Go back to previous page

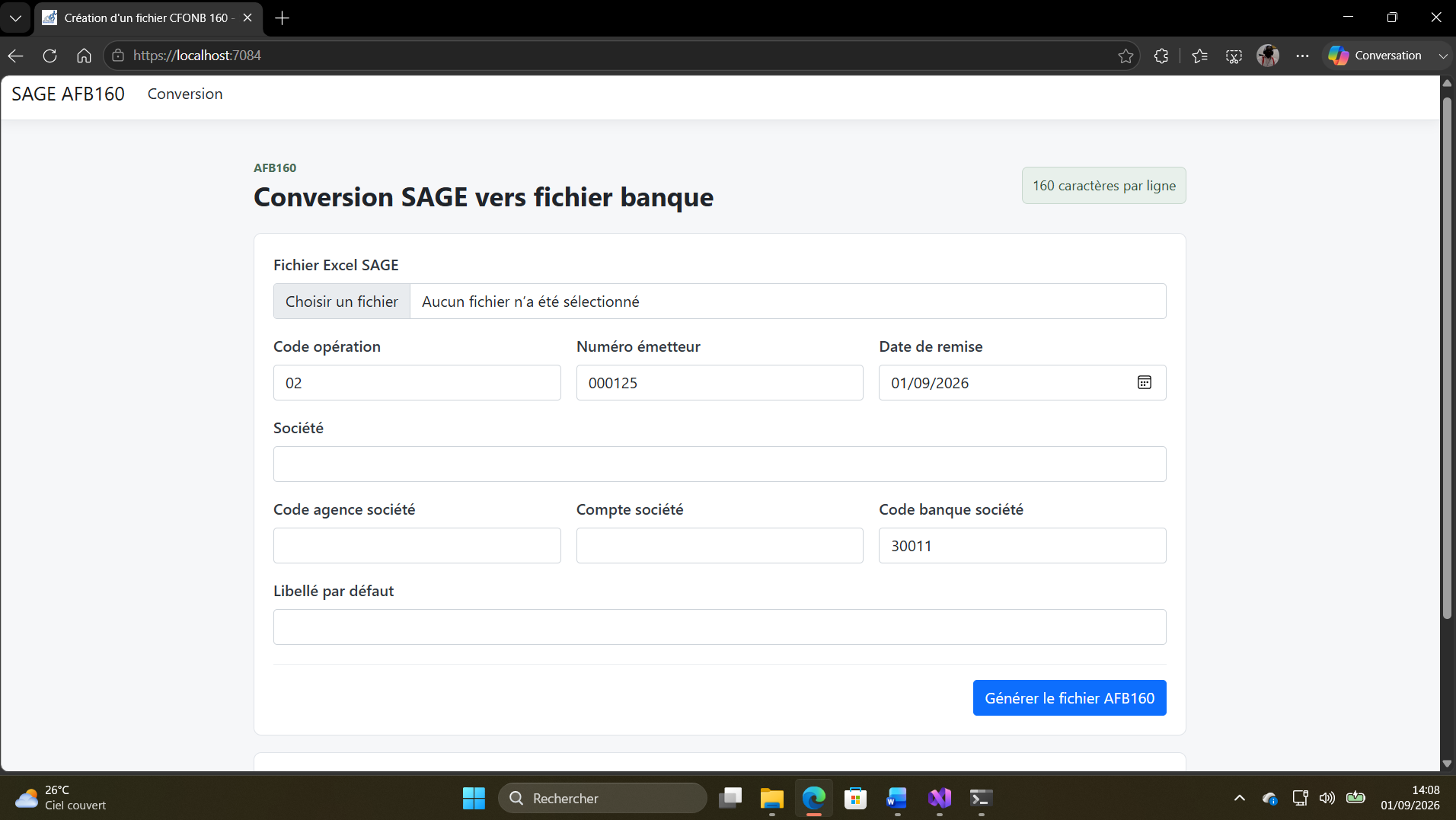pos(16,56)
